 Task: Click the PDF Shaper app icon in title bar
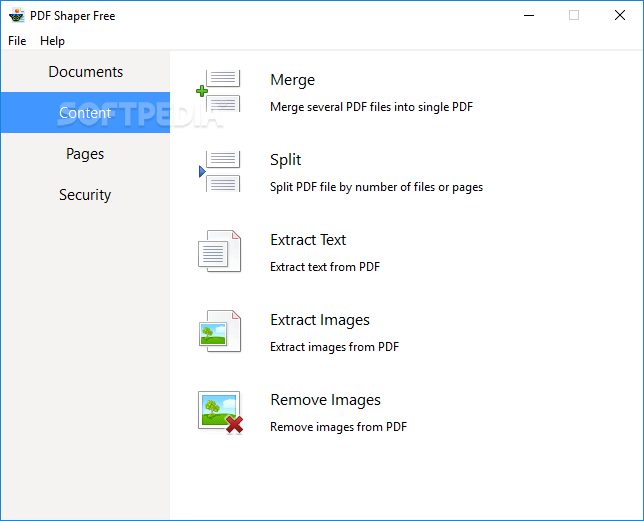[16, 16]
